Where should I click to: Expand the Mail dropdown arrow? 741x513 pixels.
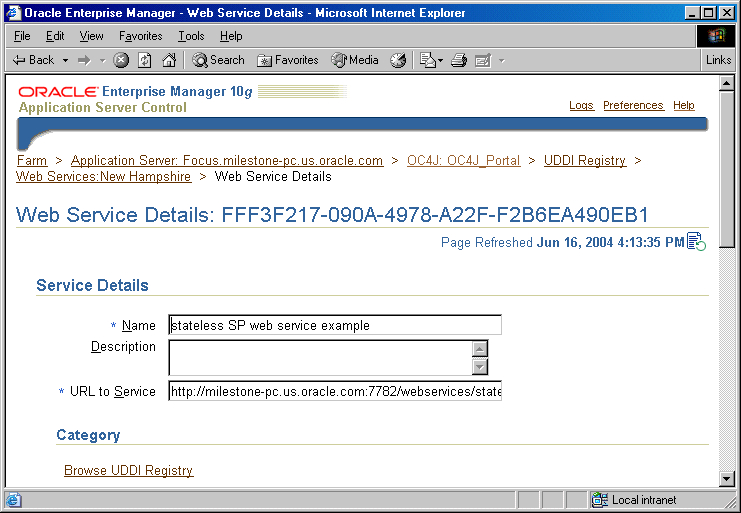click(x=440, y=60)
